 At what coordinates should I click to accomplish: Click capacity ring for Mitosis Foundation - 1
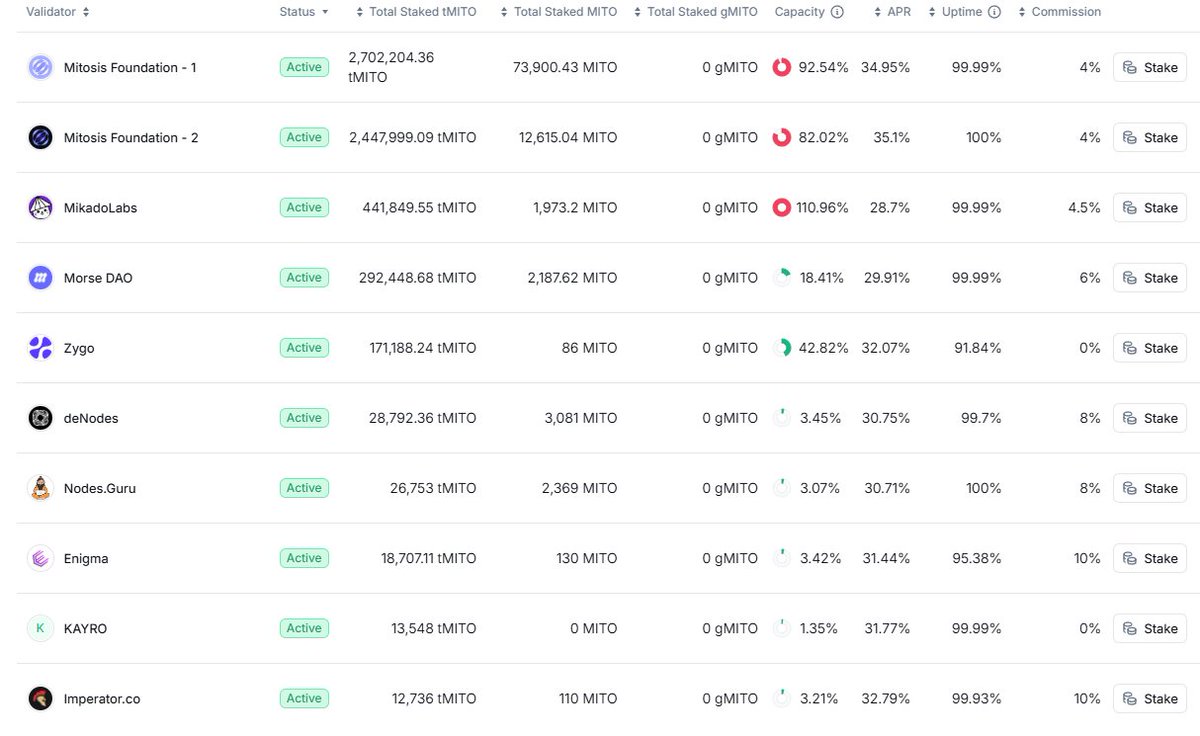point(782,67)
